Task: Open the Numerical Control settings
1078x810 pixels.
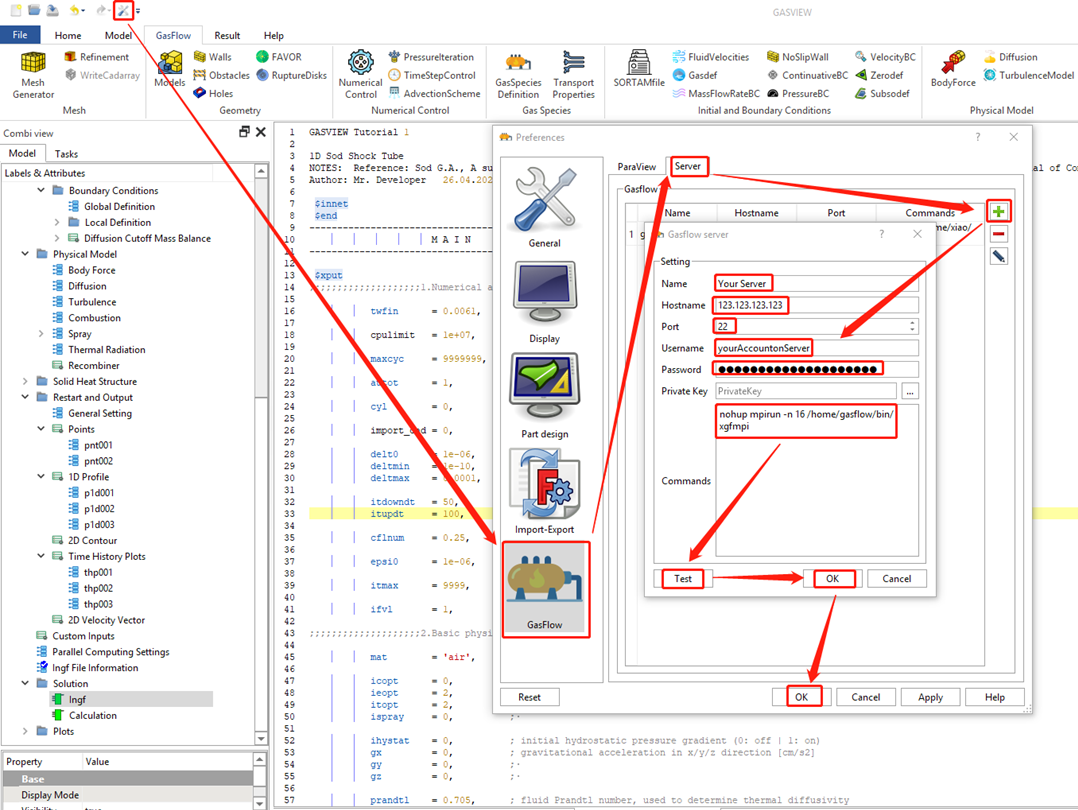Action: click(x=360, y=75)
